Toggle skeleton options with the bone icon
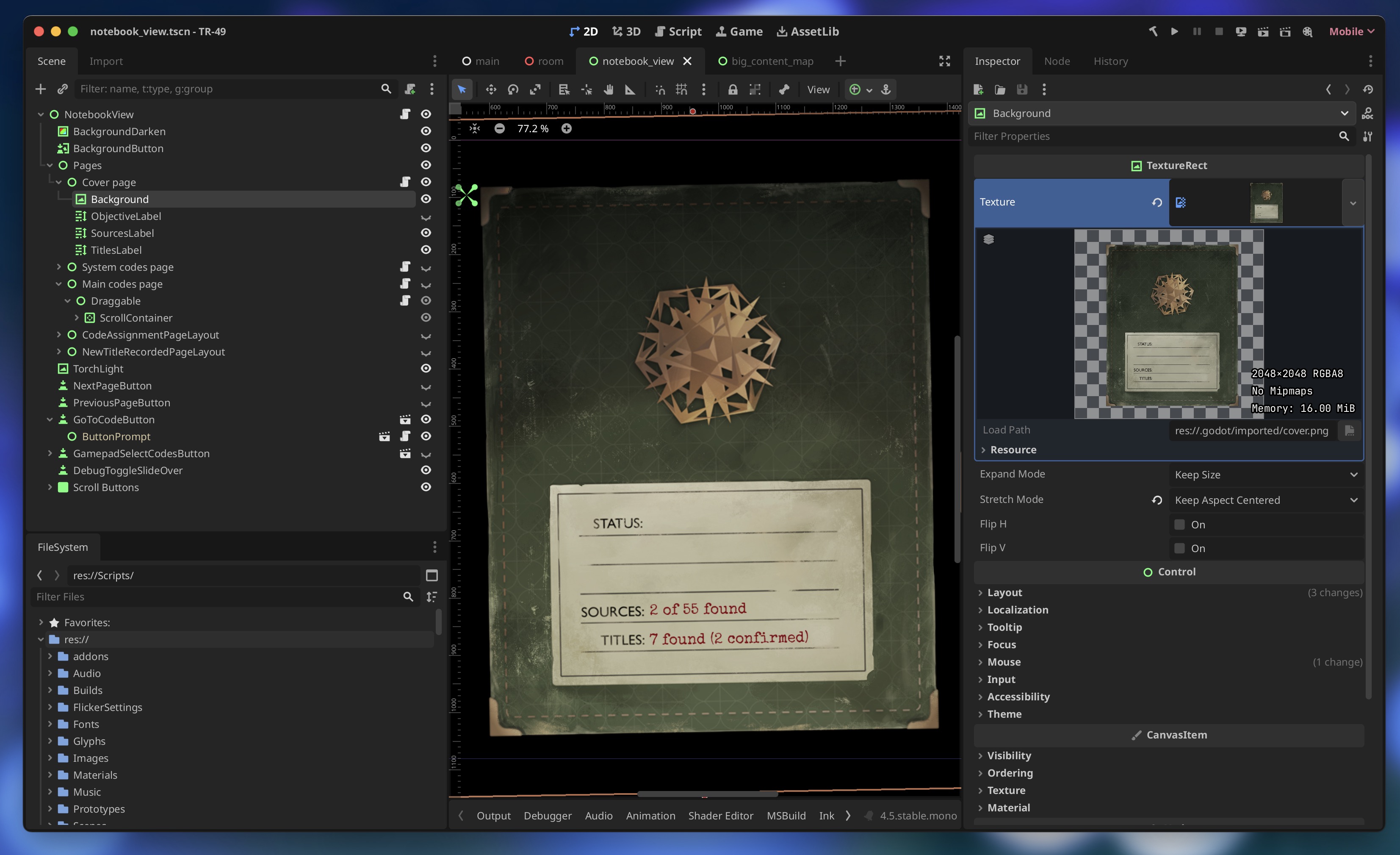The height and width of the screenshot is (855, 1400). click(785, 89)
